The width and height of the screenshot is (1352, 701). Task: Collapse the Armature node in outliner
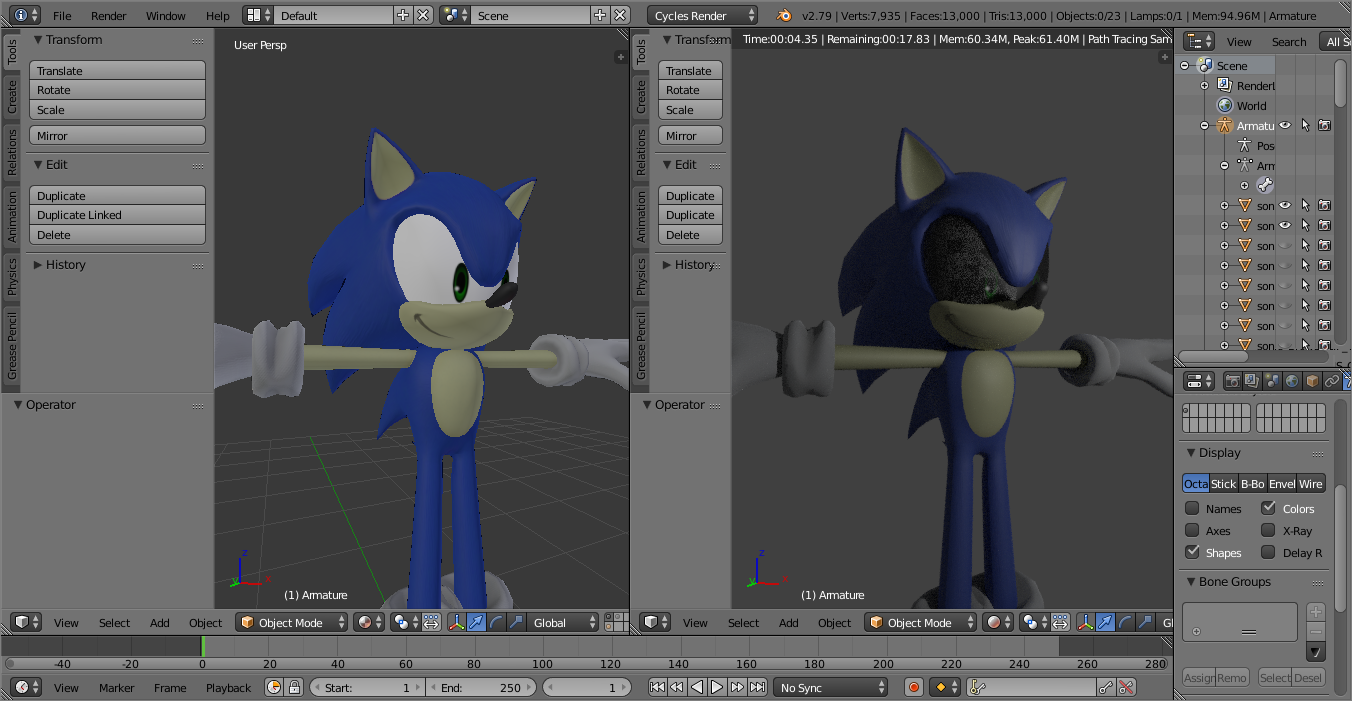point(1205,125)
